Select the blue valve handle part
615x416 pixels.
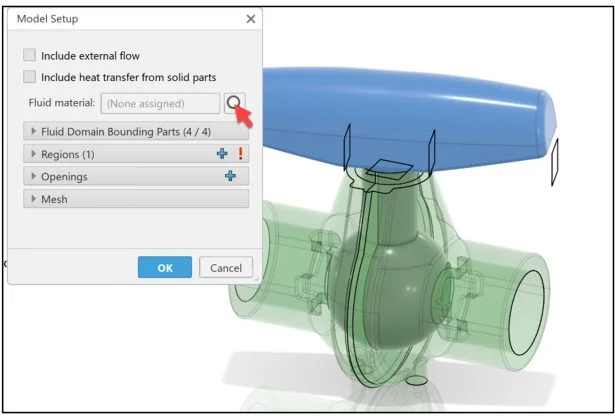tap(408, 118)
